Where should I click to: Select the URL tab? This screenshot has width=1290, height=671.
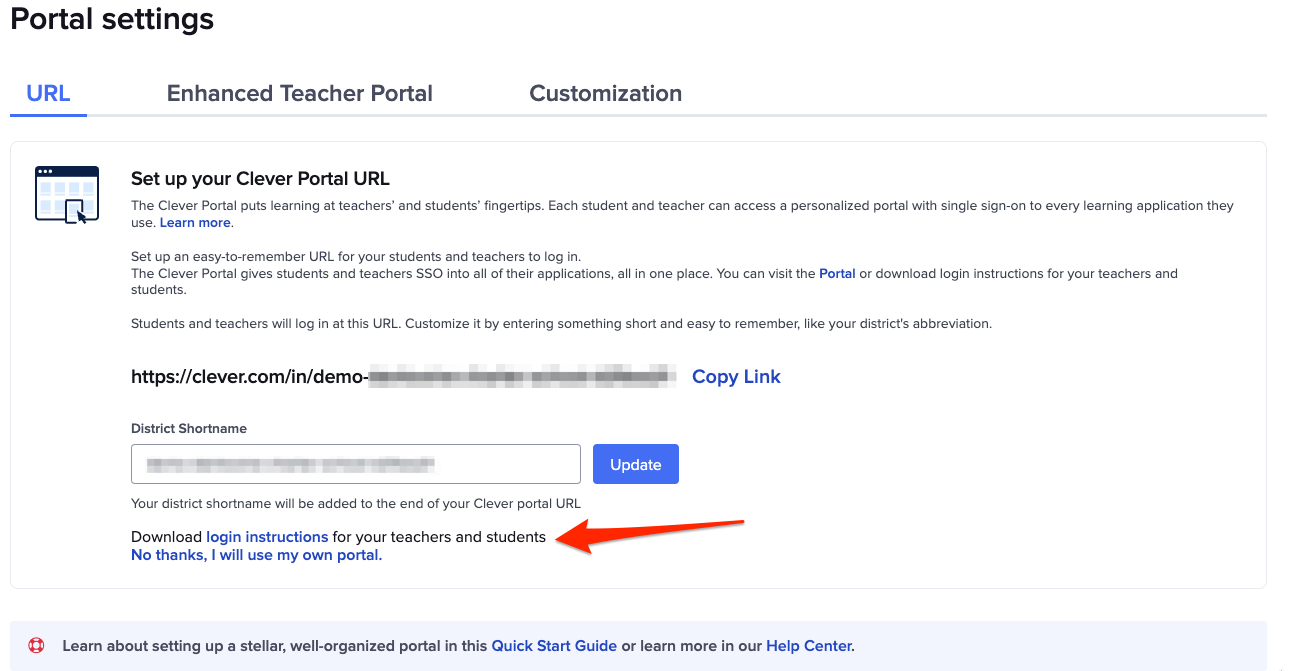[48, 93]
